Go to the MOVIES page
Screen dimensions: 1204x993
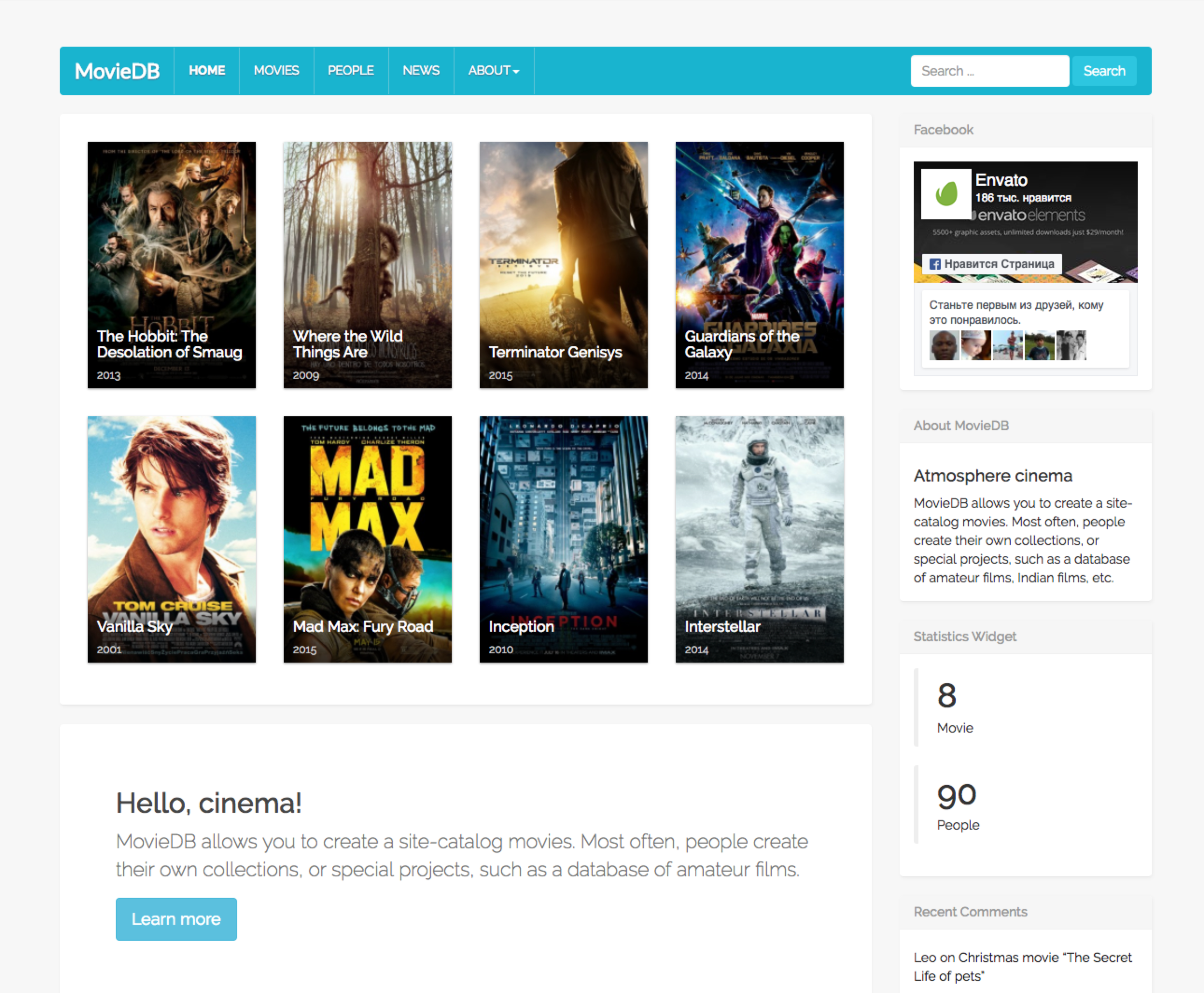click(276, 70)
